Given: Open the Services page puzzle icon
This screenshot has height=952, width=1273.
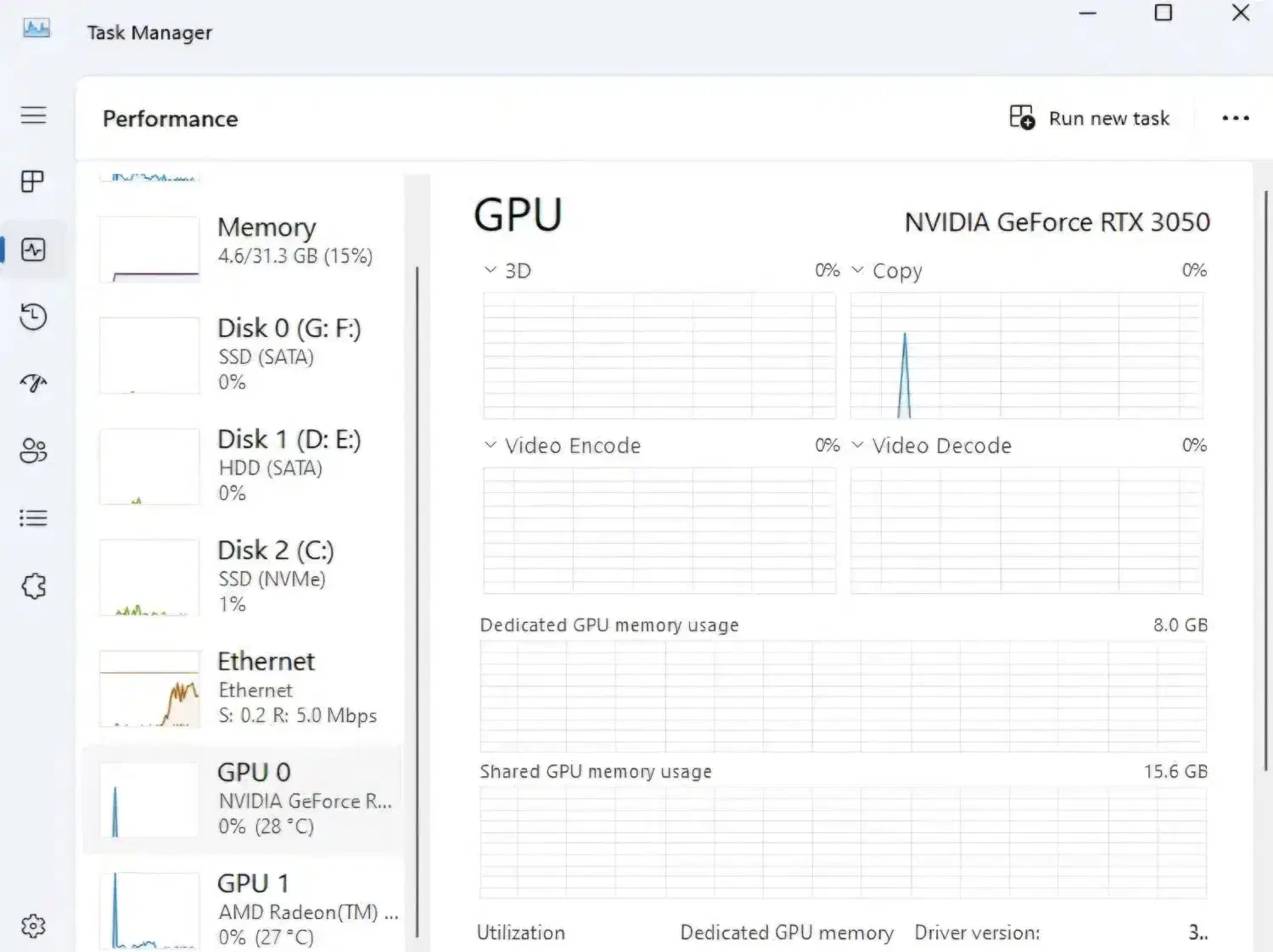Looking at the screenshot, I should pyautogui.click(x=33, y=585).
